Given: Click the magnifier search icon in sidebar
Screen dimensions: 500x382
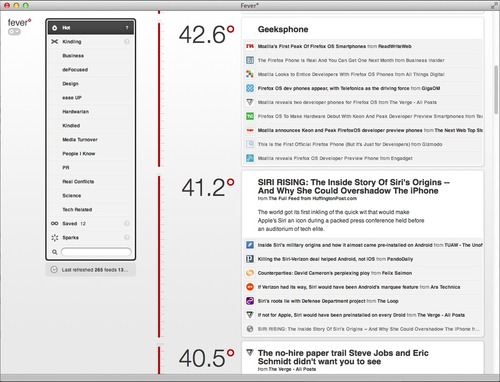Looking at the screenshot, I should [x=55, y=252].
